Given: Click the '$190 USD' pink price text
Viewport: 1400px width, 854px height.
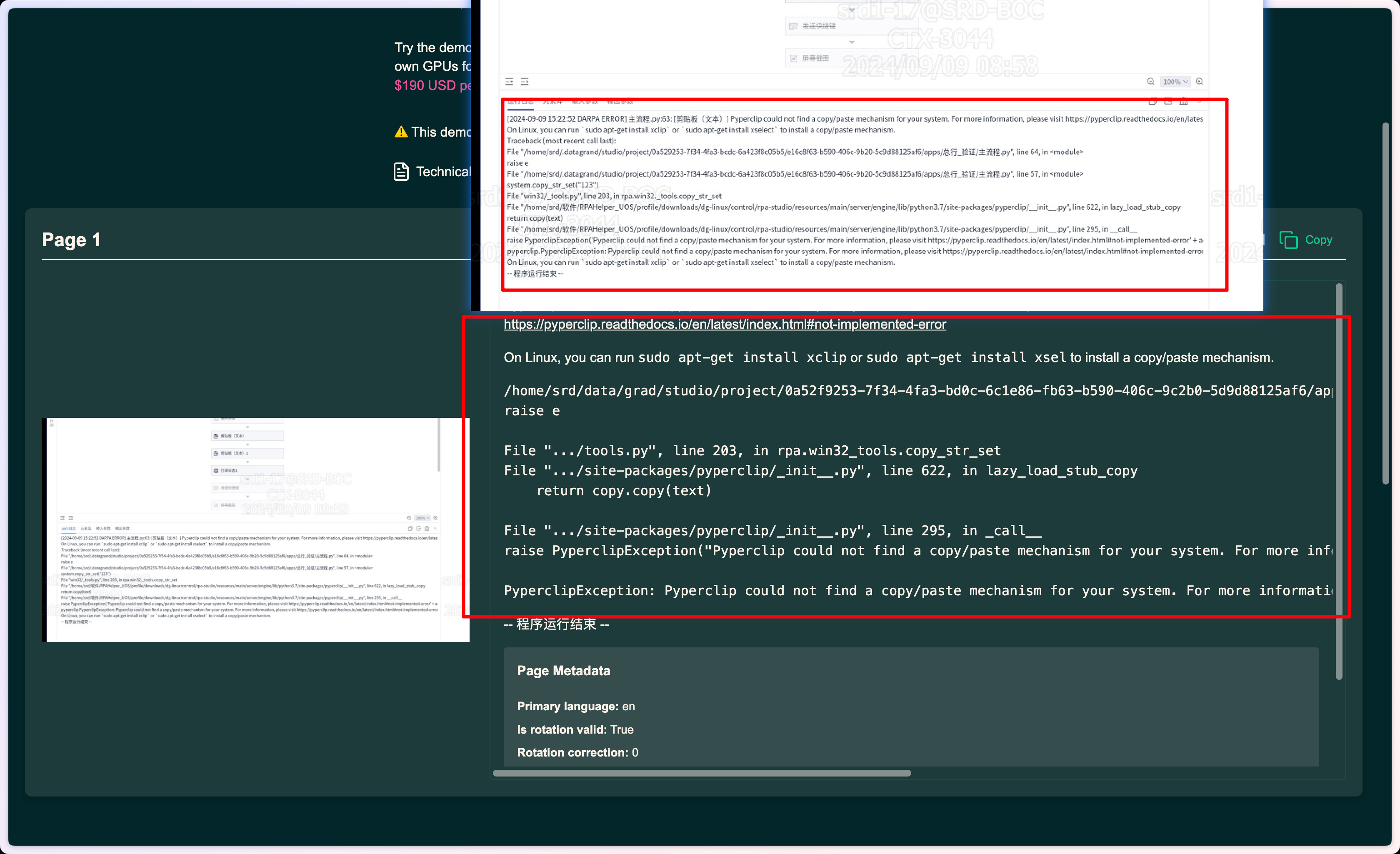Looking at the screenshot, I should click(425, 85).
